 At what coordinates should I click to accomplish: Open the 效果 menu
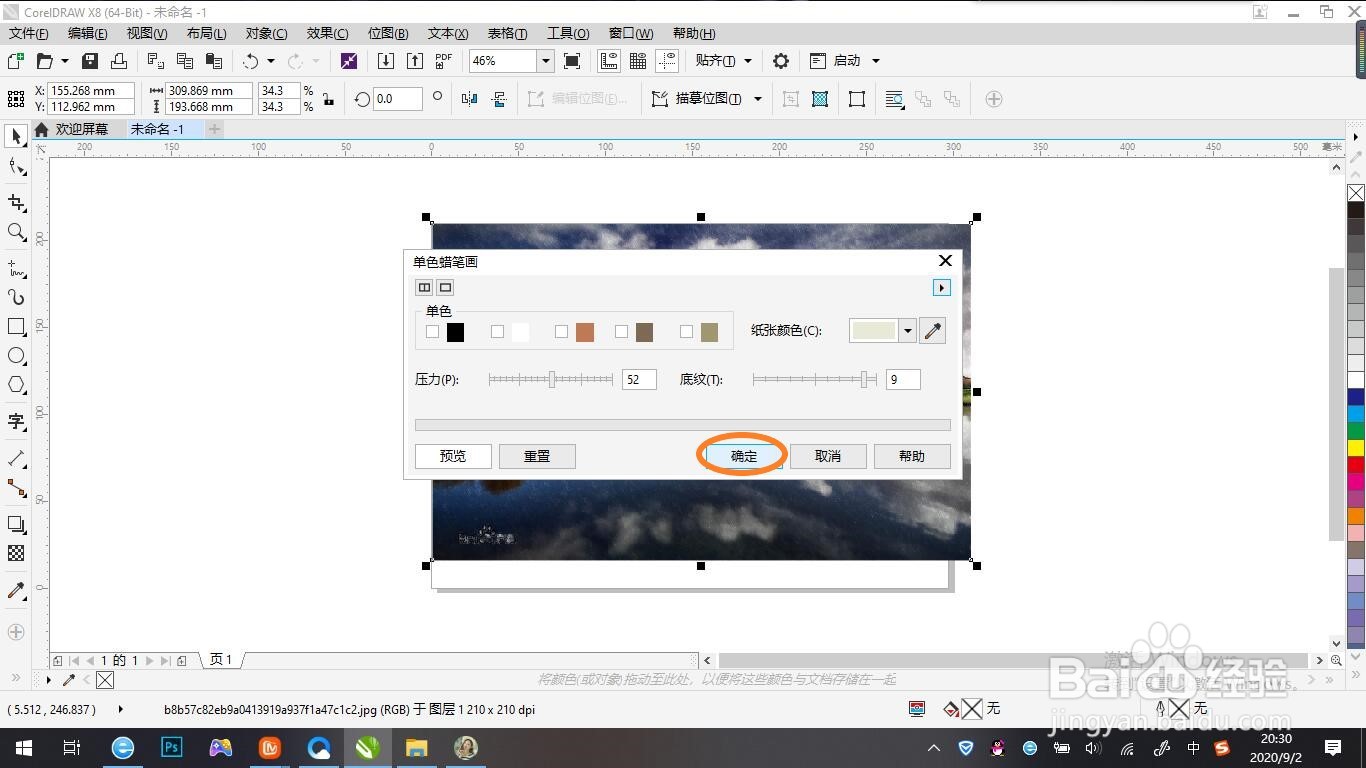327,34
